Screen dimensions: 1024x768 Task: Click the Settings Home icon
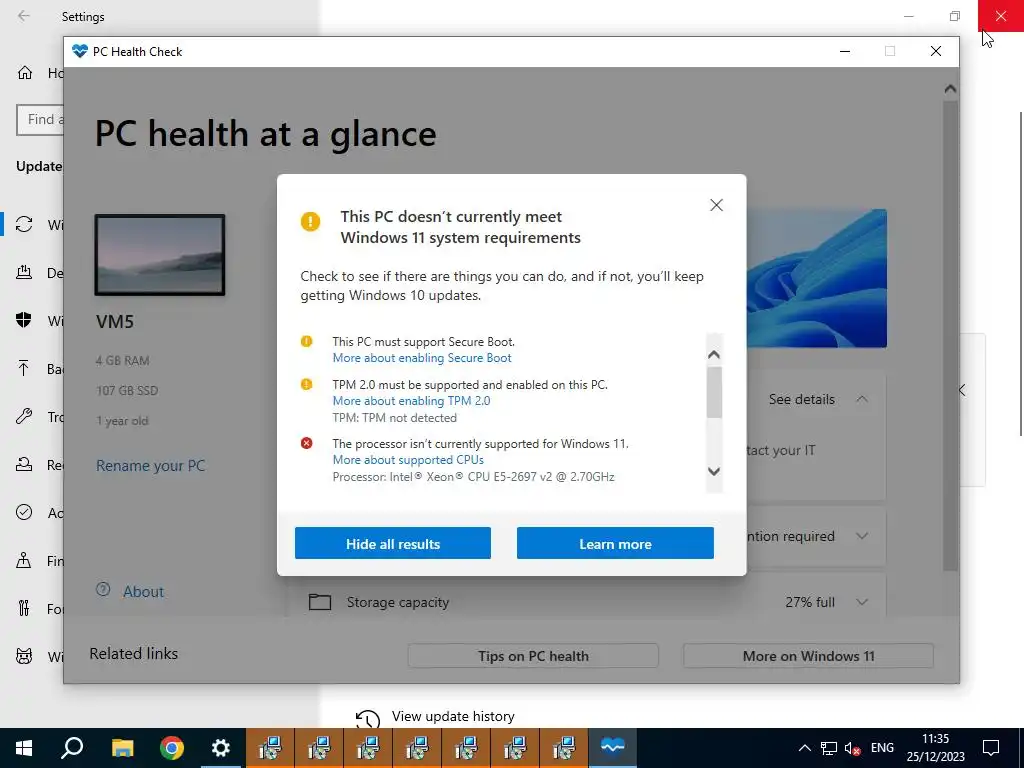pyautogui.click(x=25, y=72)
